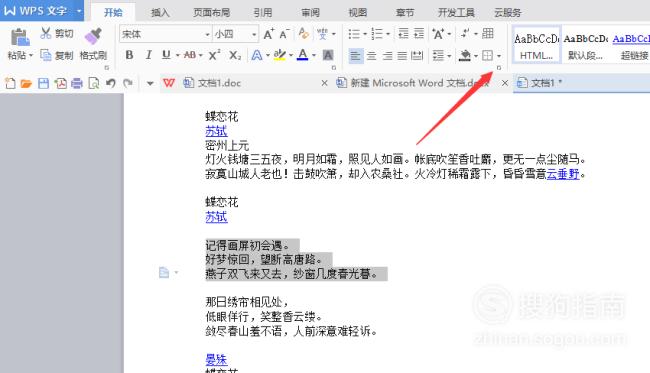650x373 pixels.
Task: Switch to the 审阅 ribbon tab
Action: click(x=310, y=13)
